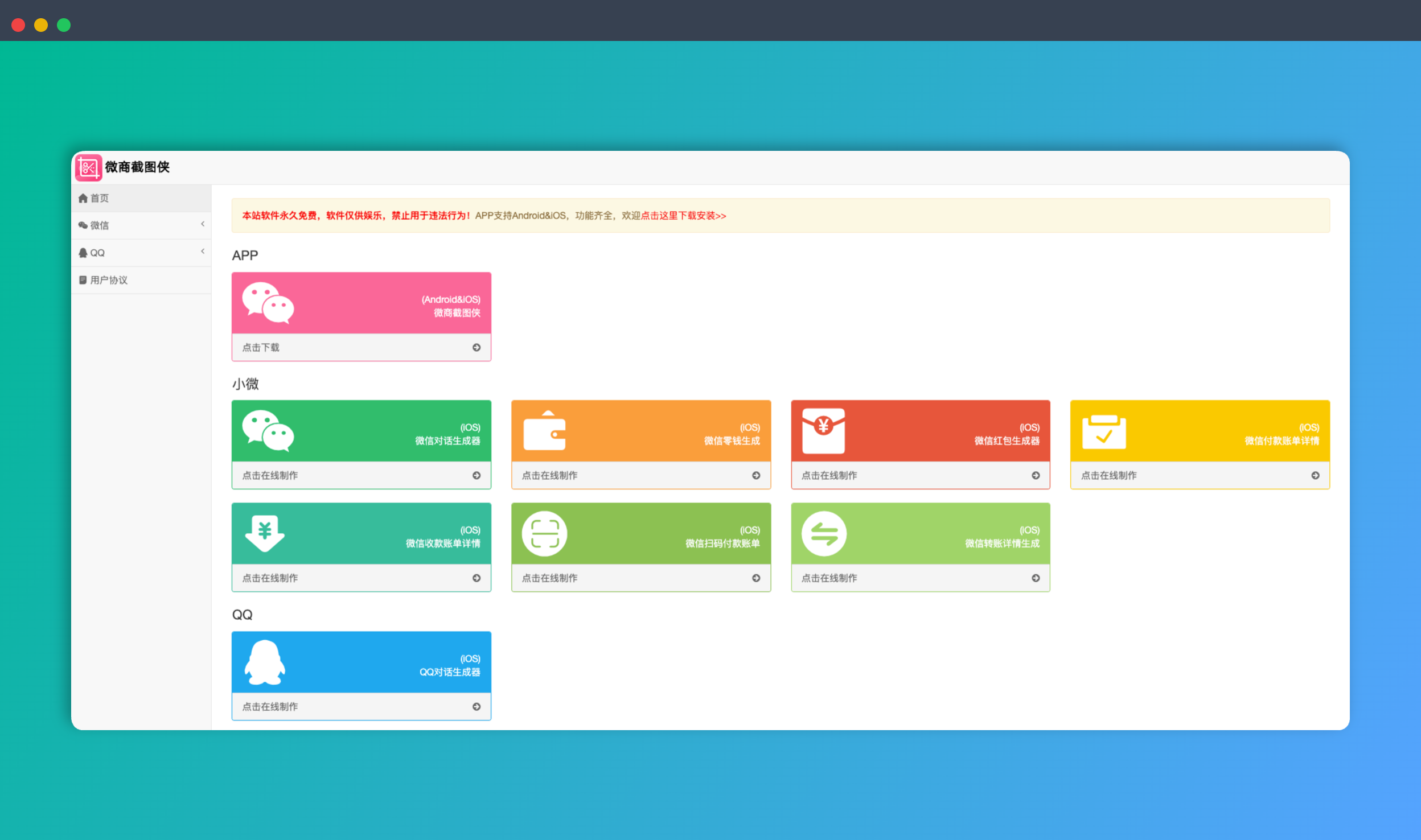
Task: Click the QQ penguin icon on blue card
Action: [x=265, y=662]
